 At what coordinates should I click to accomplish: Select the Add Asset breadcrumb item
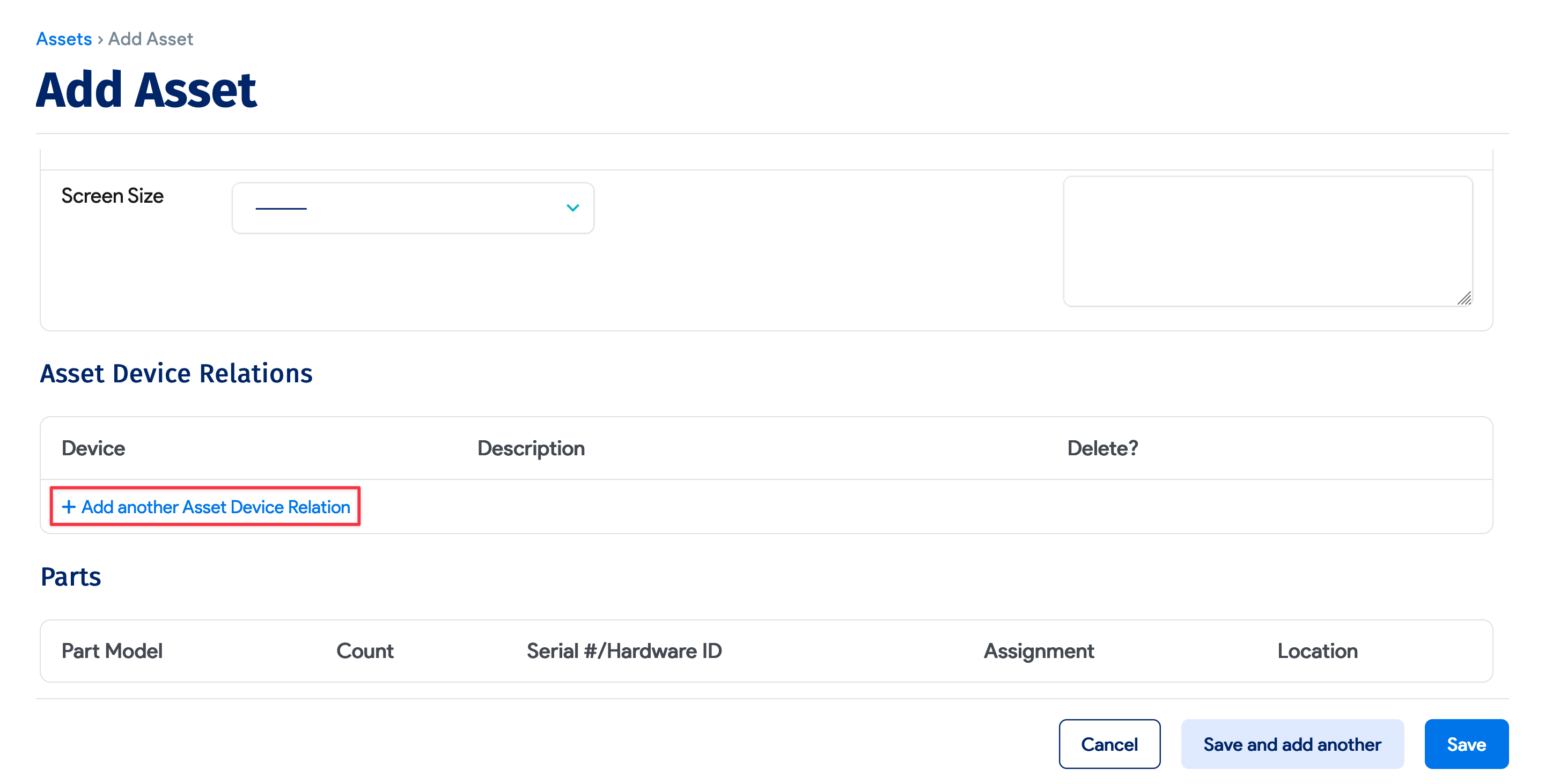coord(150,39)
